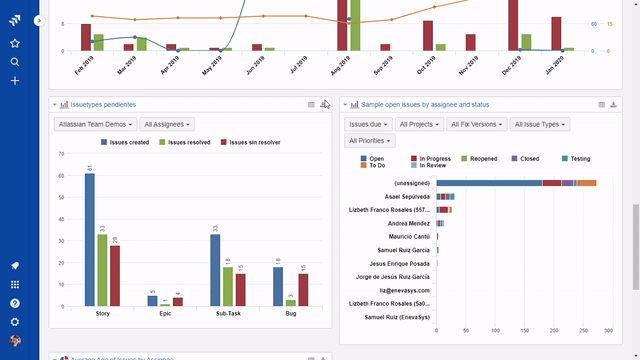Open the Settings gear icon
Screen dimensions: 640x360
pyautogui.click(x=15, y=322)
